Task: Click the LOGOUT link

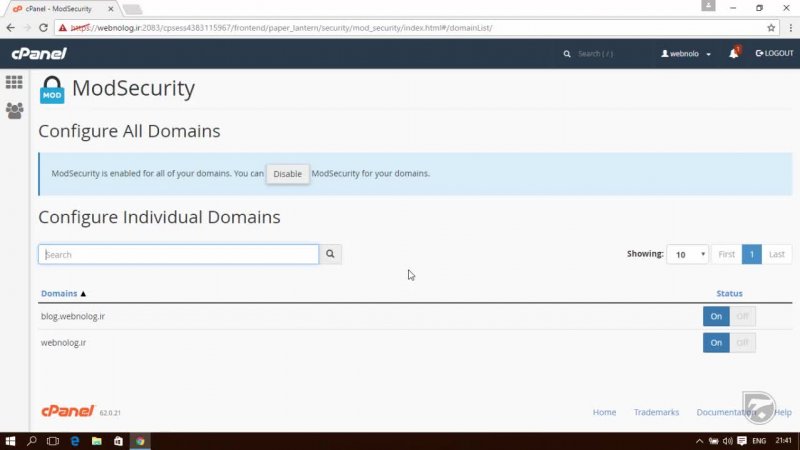Action: 774,53
